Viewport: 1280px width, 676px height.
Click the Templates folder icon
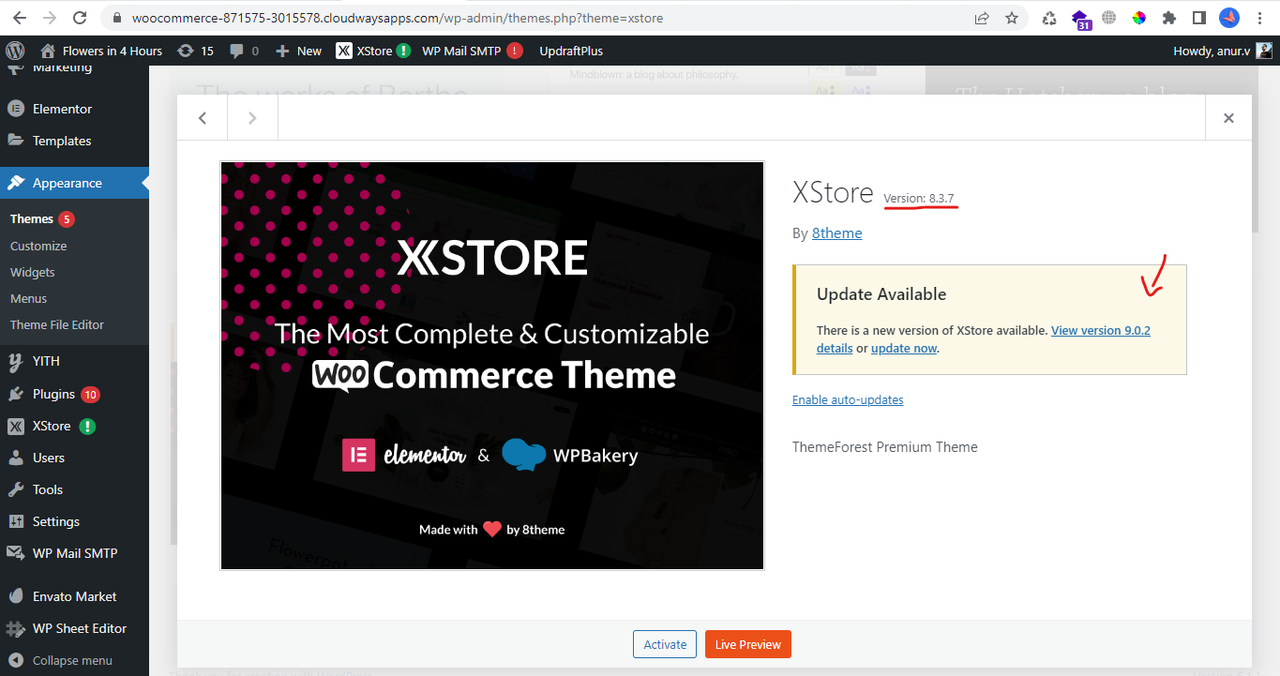tap(16, 141)
